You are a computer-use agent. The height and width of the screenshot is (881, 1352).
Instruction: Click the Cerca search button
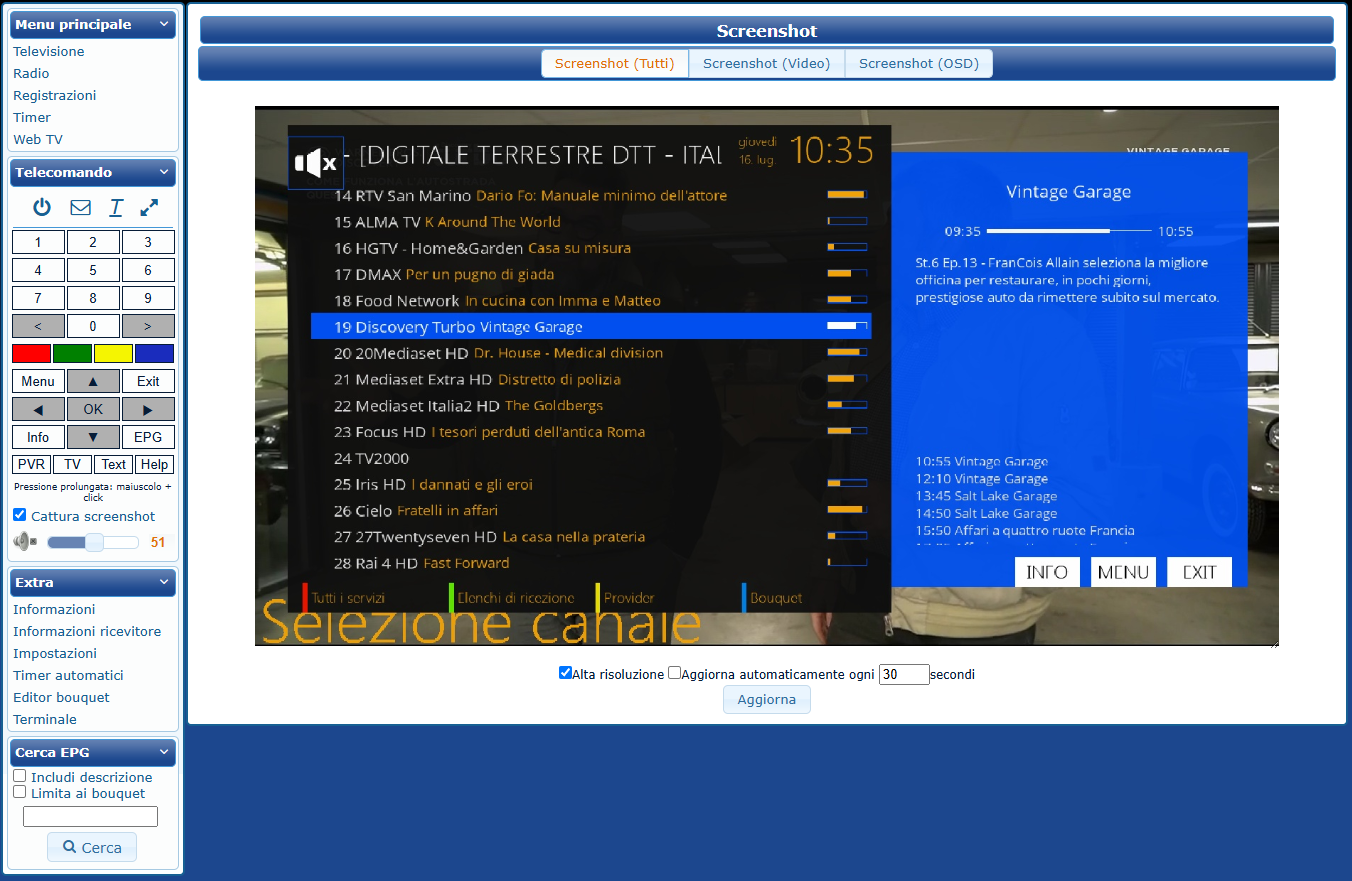[92, 847]
